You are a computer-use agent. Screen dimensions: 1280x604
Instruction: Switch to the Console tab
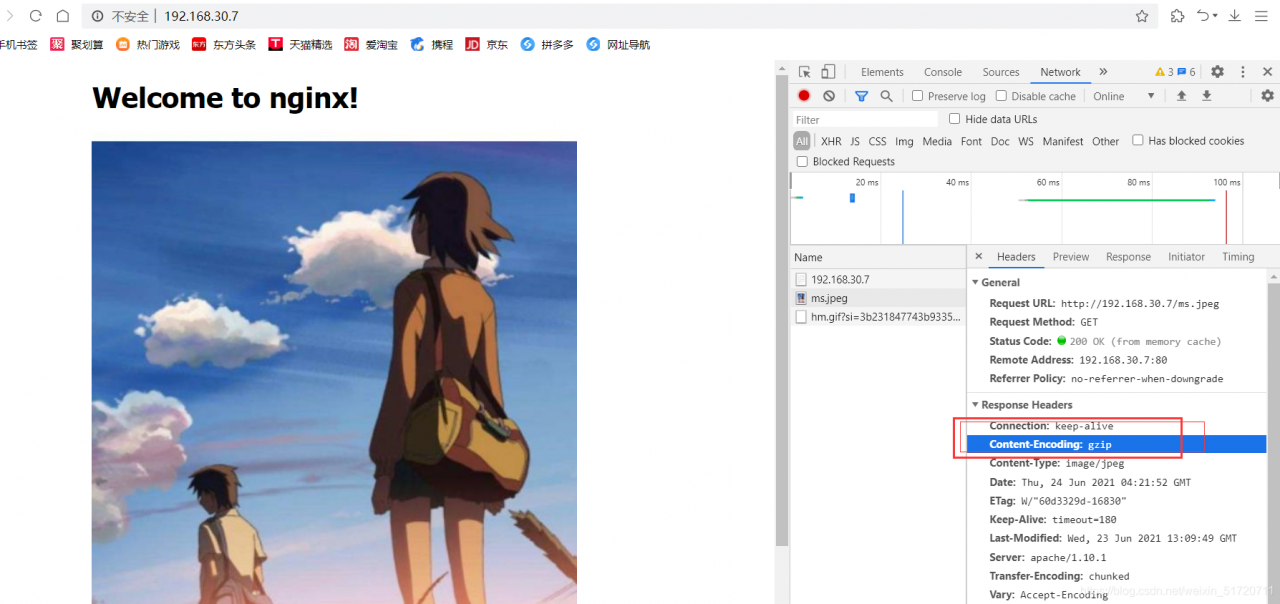[x=943, y=72]
